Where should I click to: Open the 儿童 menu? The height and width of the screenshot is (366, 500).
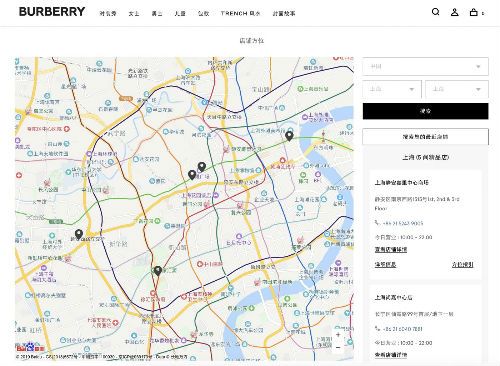[180, 13]
